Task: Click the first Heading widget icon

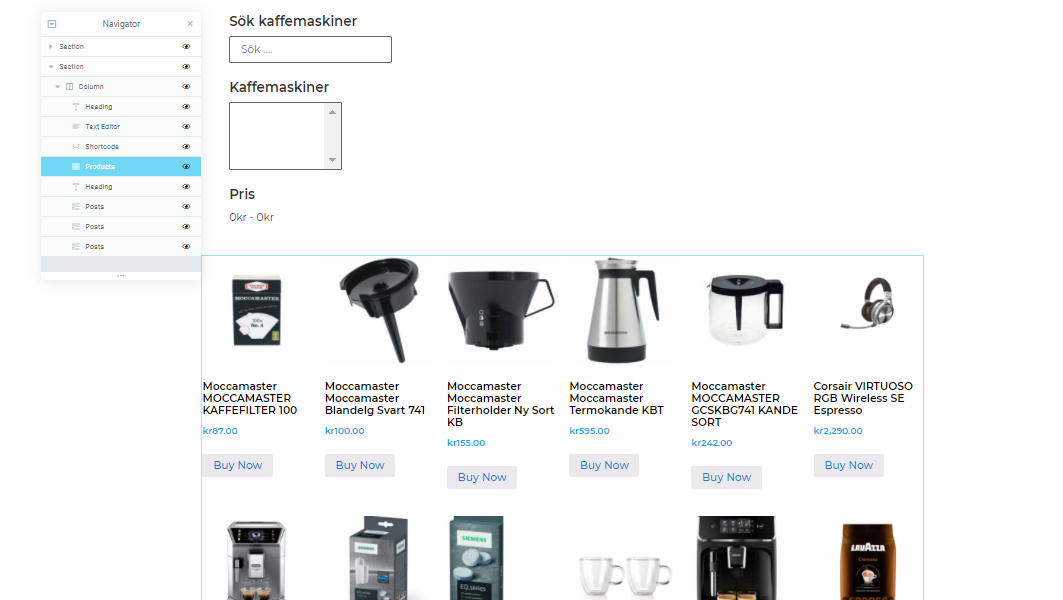Action: [76, 106]
